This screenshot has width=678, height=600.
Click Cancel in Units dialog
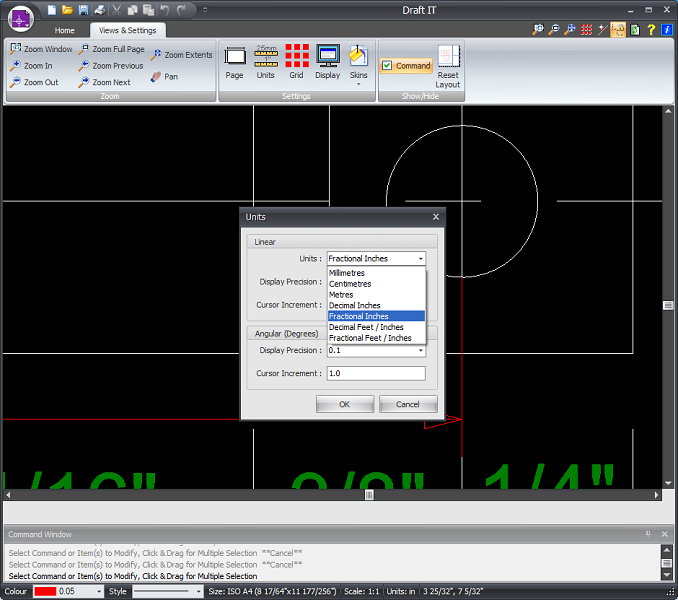point(408,404)
